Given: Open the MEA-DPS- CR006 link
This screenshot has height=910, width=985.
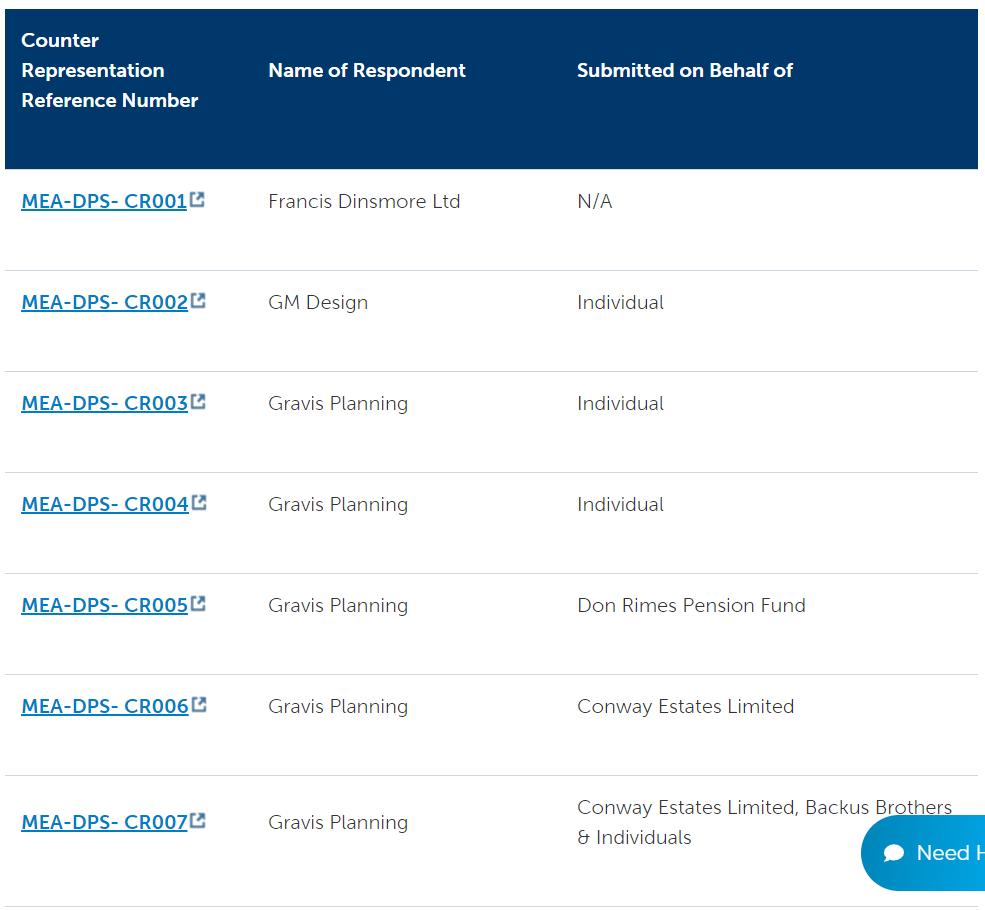Looking at the screenshot, I should (x=105, y=706).
